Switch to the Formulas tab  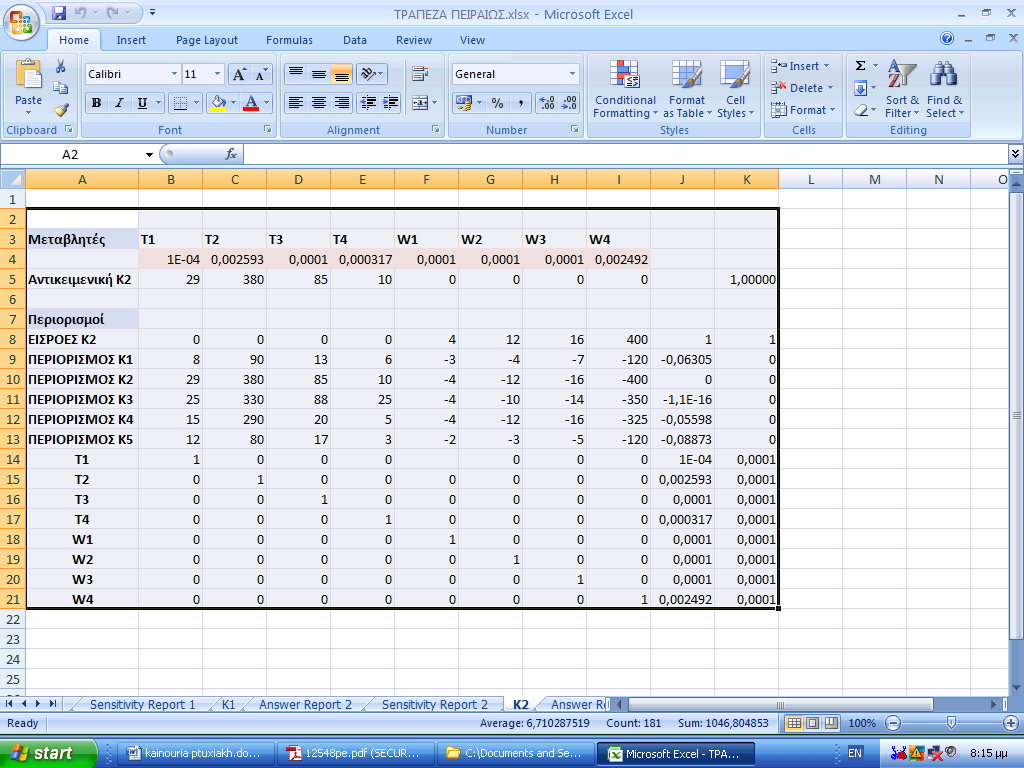click(289, 40)
